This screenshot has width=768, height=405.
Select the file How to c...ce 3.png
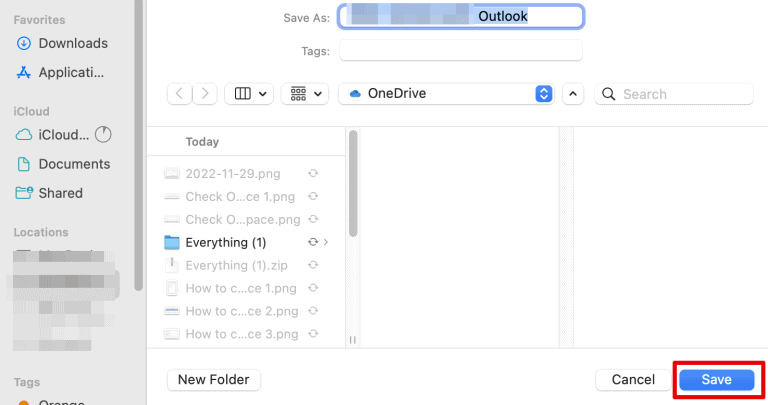(x=241, y=334)
